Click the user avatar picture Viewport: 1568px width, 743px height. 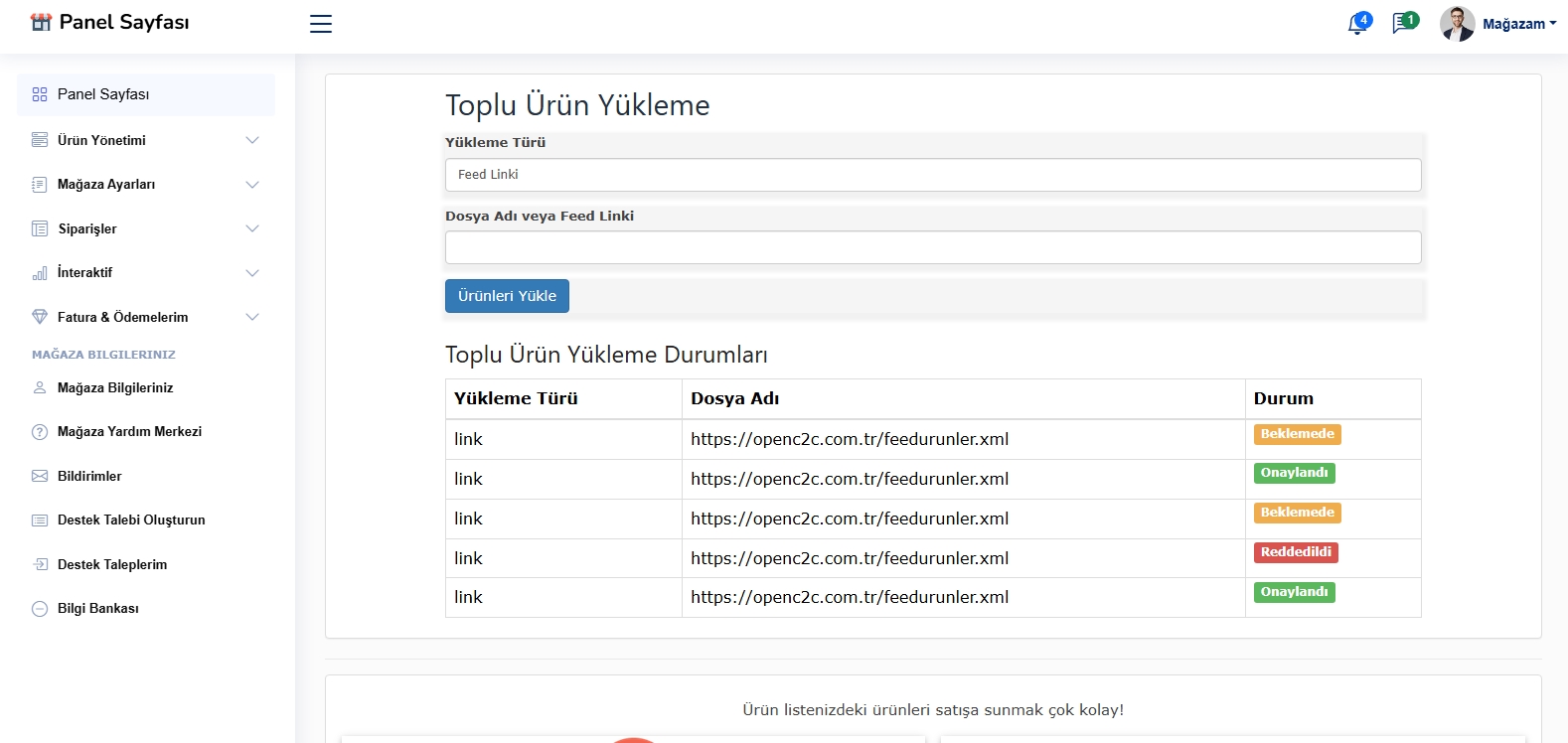(x=1457, y=24)
